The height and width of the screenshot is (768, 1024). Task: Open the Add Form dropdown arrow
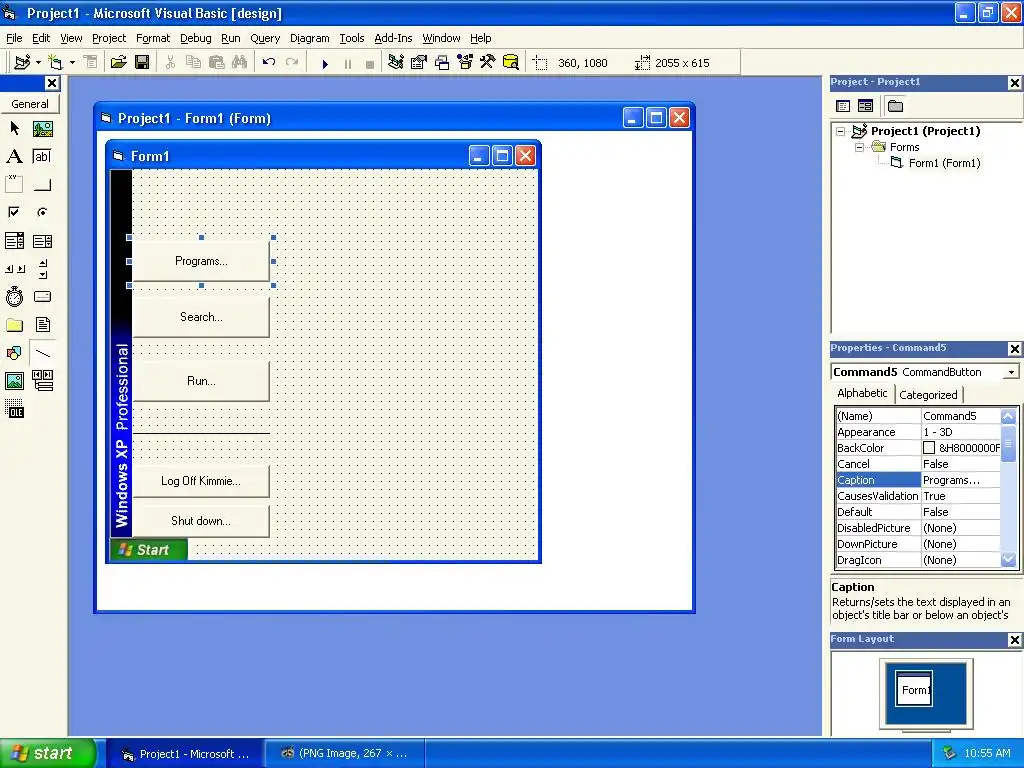pos(72,63)
